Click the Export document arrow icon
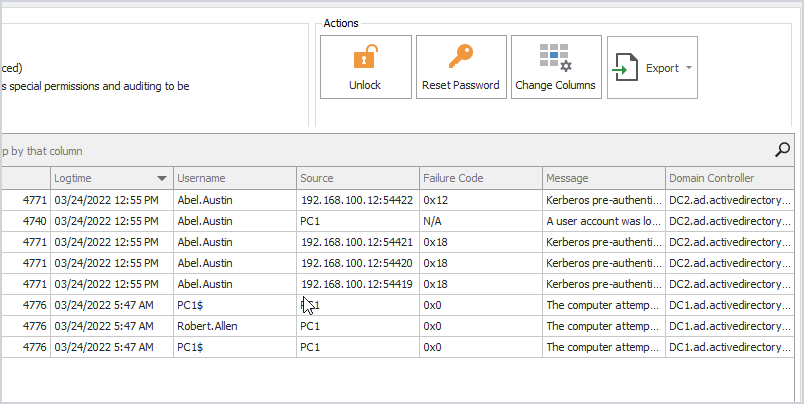This screenshot has height=404, width=804. [x=626, y=67]
